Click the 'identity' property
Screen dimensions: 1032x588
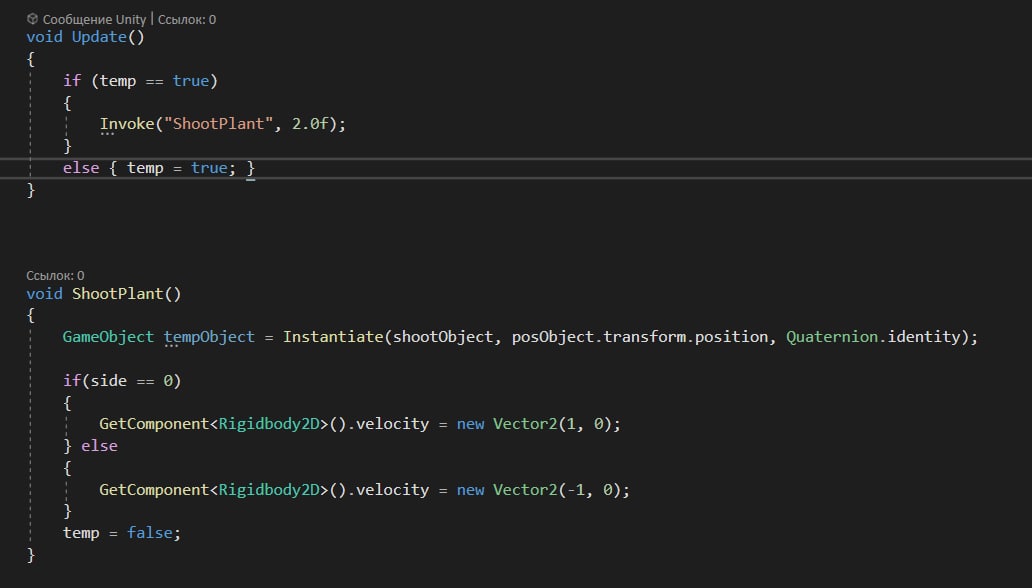924,337
